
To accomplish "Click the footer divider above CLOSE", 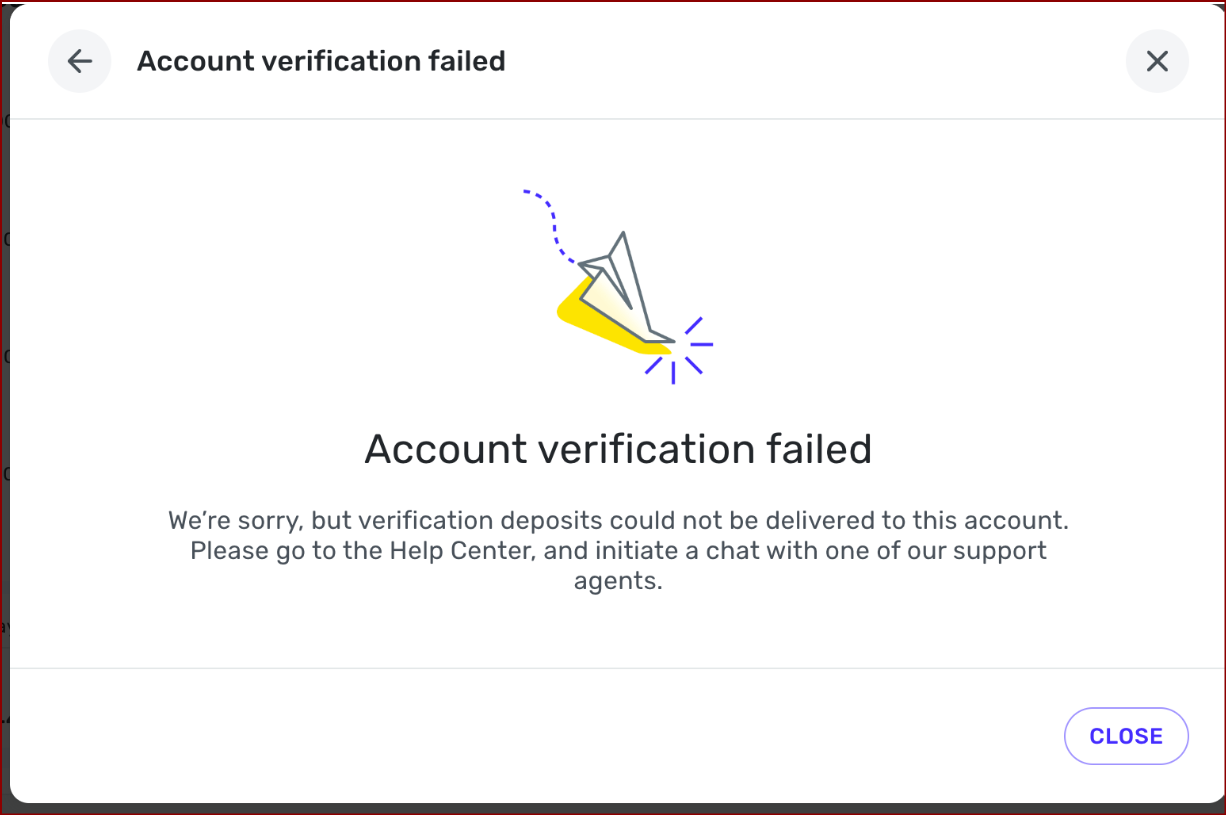I will [x=618, y=668].
